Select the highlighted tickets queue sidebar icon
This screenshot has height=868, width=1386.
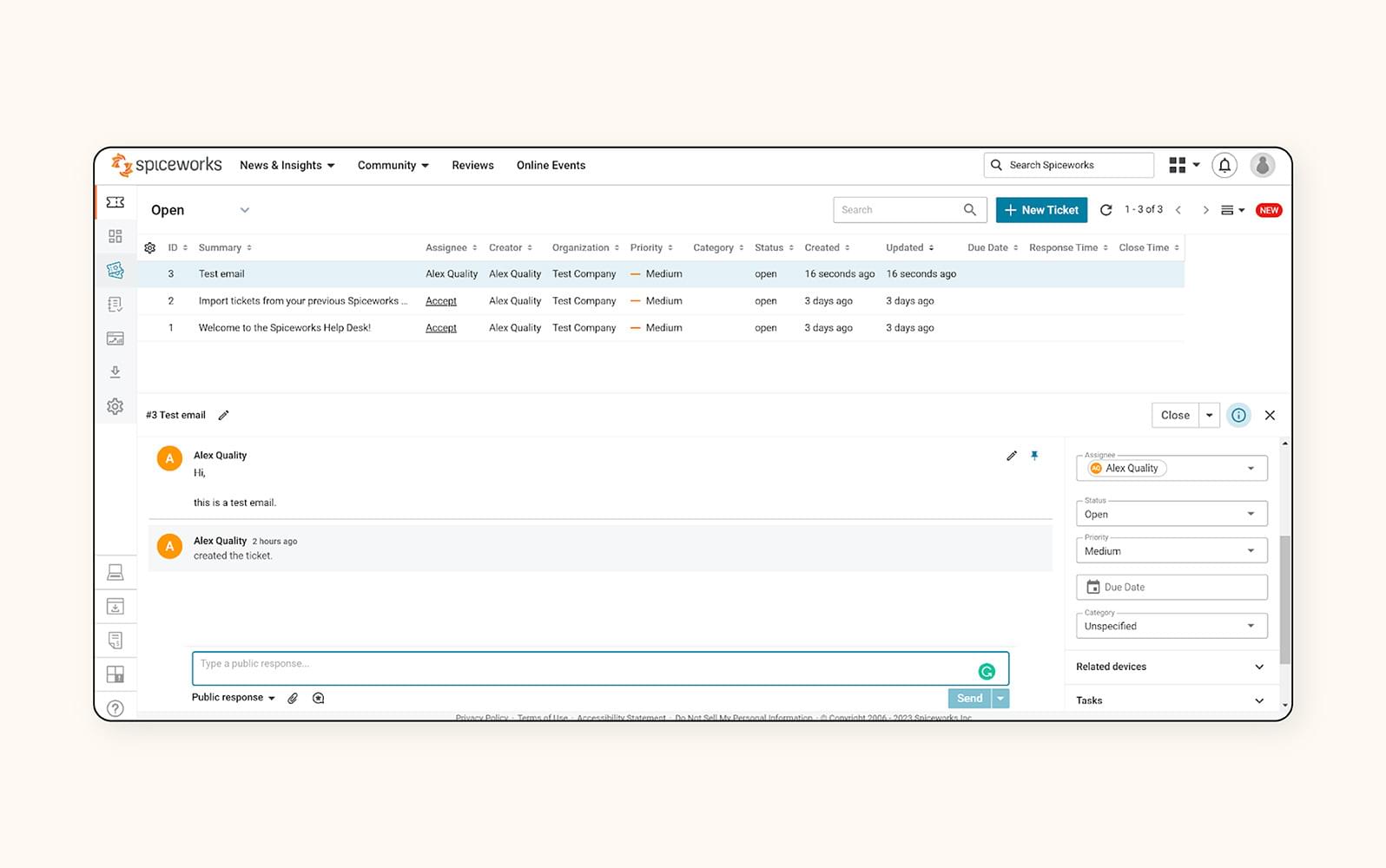click(115, 270)
